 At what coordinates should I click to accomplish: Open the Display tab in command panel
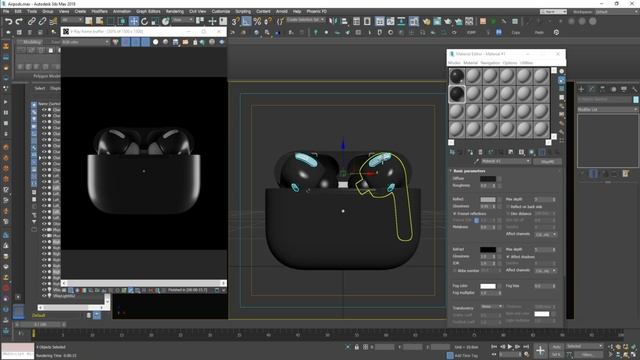[x=624, y=89]
